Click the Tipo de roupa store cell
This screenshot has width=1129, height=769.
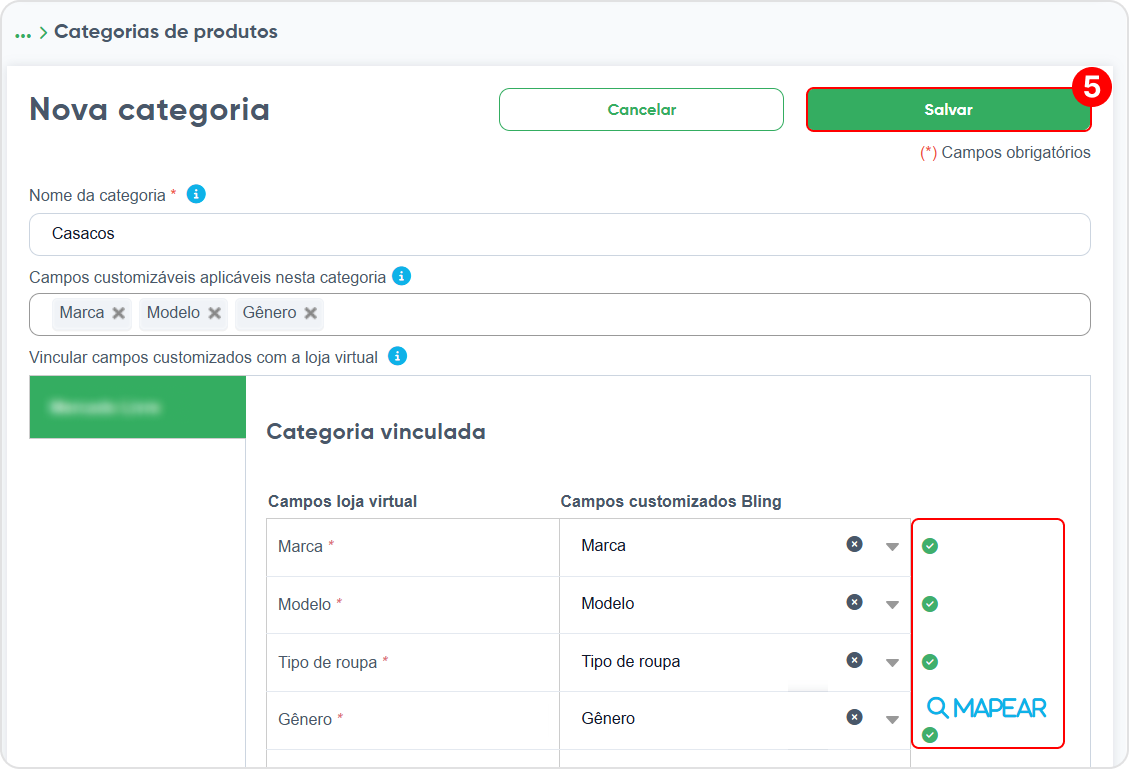pyautogui.click(x=413, y=662)
